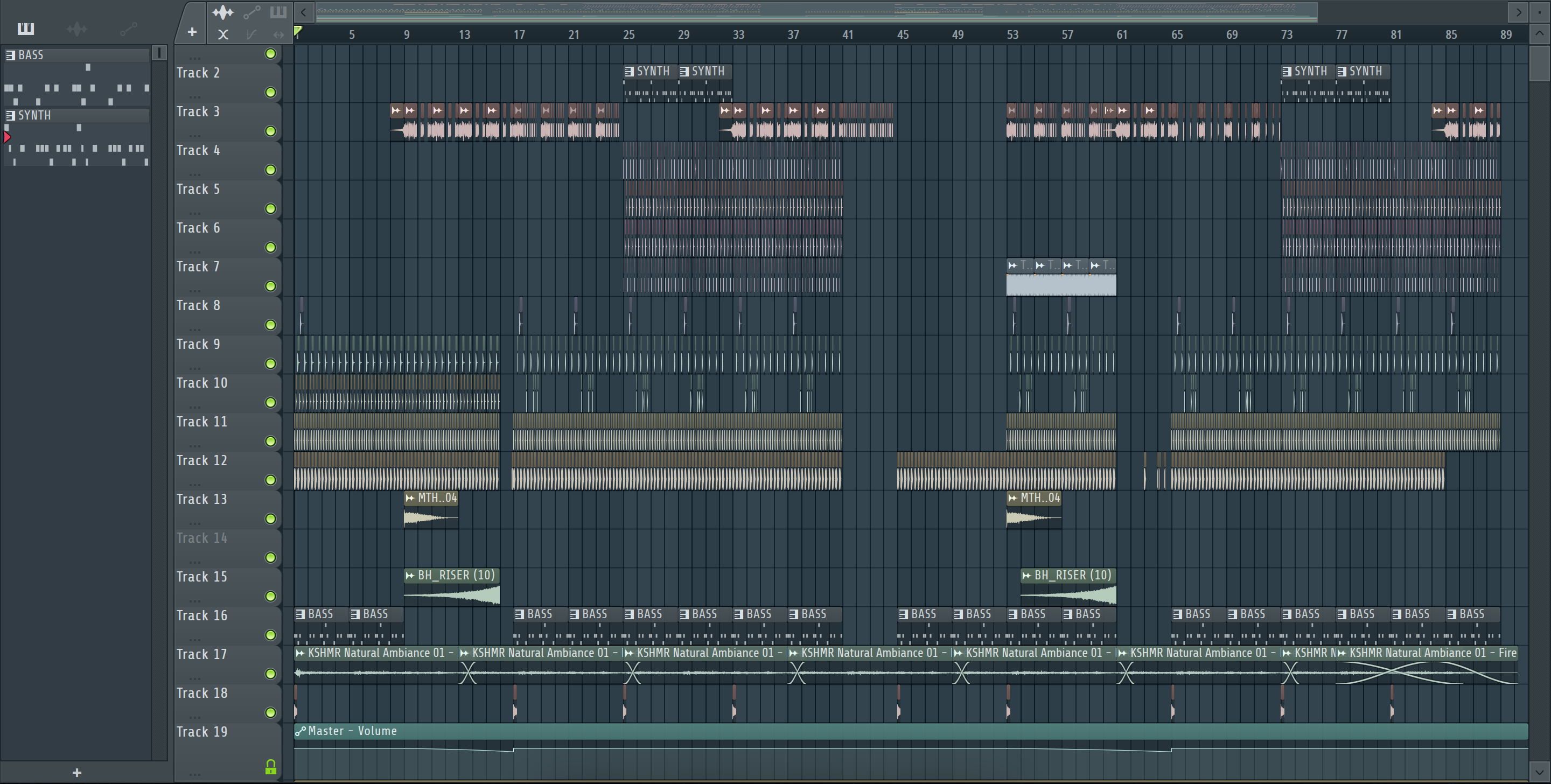Mute Track 7 with its green LED
Viewport: 1551px width, 784px height.
click(x=270, y=286)
